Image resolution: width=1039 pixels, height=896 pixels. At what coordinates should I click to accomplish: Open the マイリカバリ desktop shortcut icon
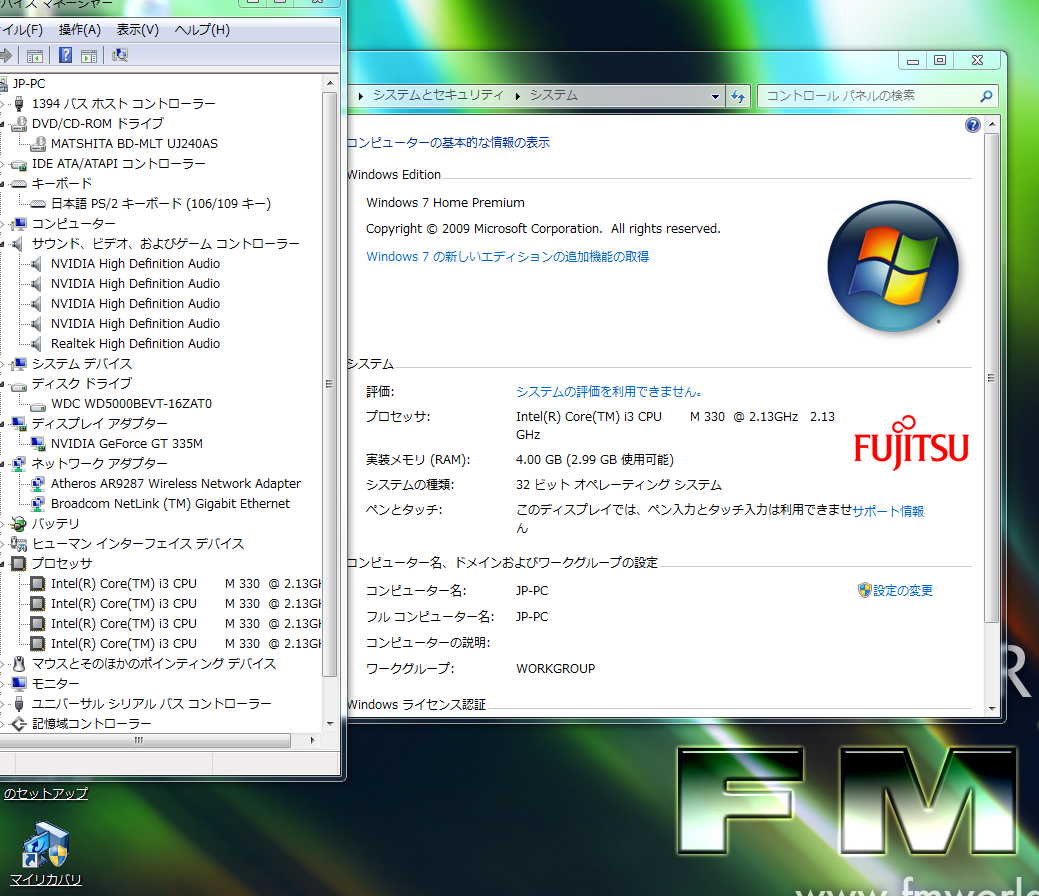click(46, 845)
